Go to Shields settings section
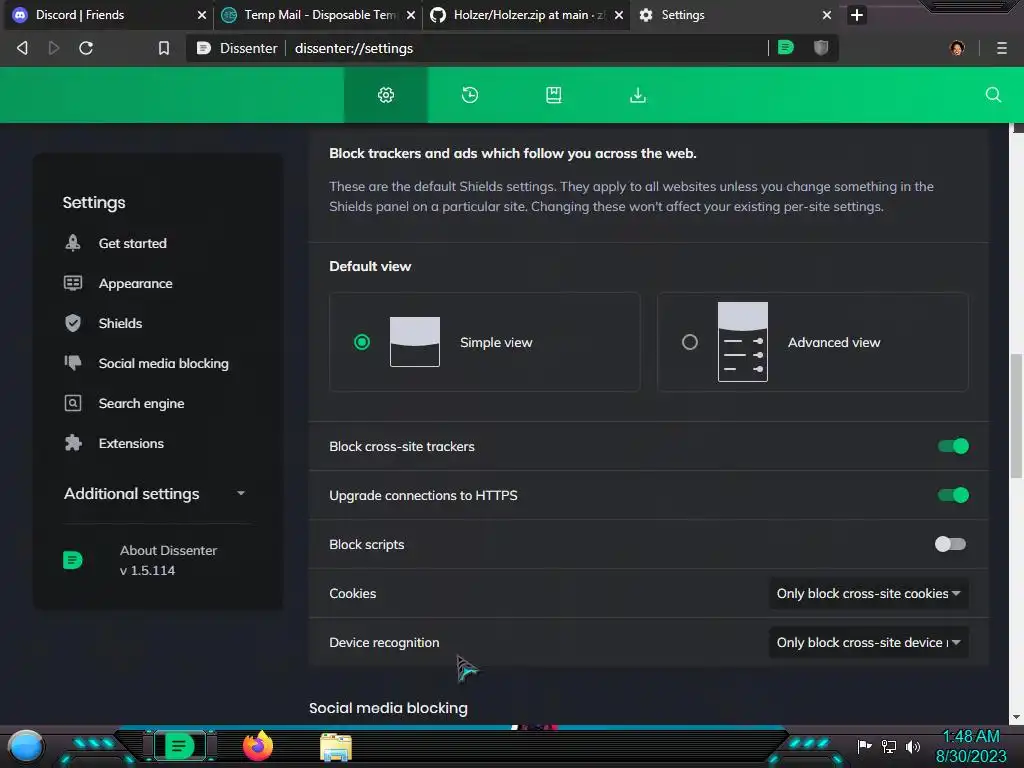 click(120, 323)
